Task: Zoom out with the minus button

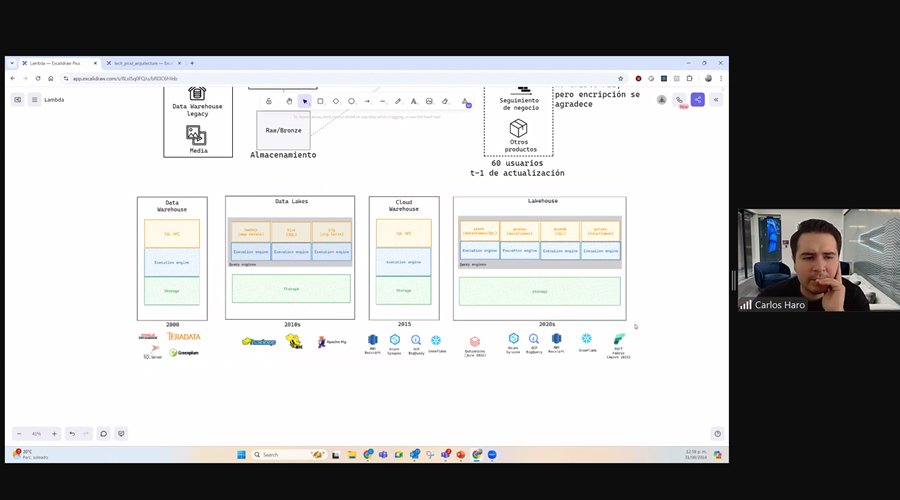Action: tap(19, 434)
